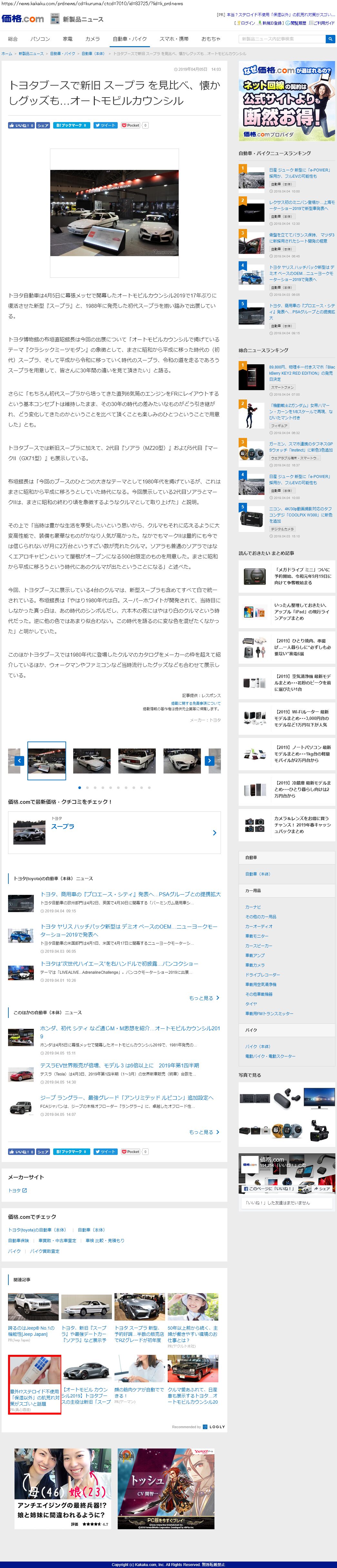Open the 日産 ジューク 新型 ranking item ranked first

300,173
